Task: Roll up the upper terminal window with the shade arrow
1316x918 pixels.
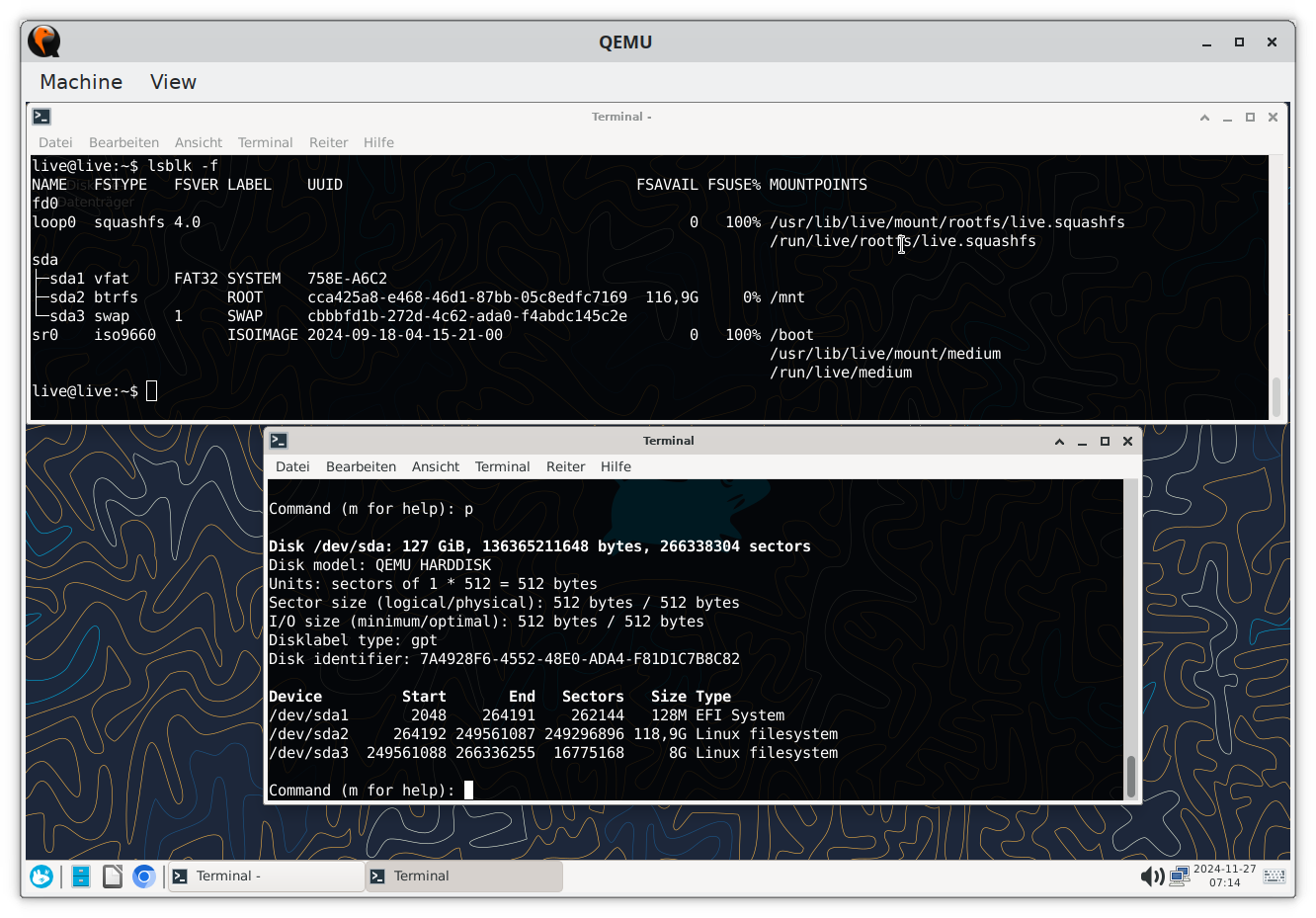Action: [1204, 118]
